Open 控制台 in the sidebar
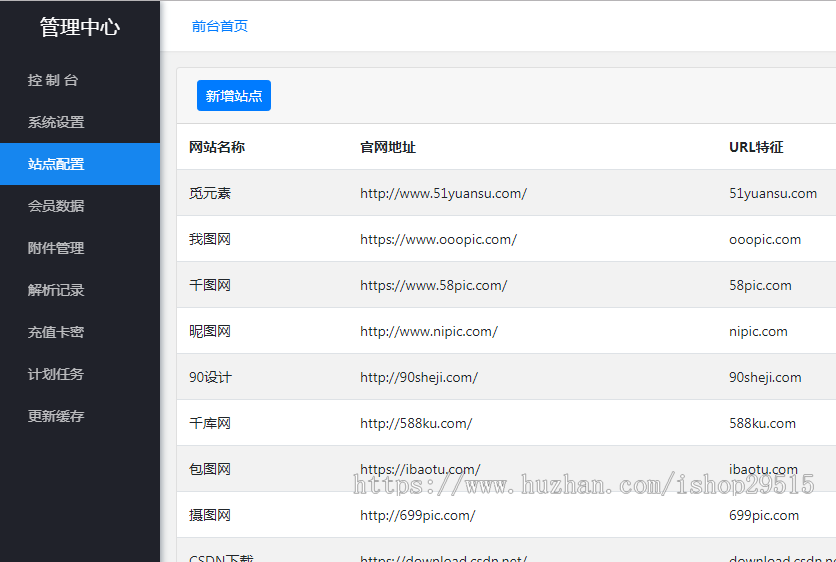 [x=79, y=80]
